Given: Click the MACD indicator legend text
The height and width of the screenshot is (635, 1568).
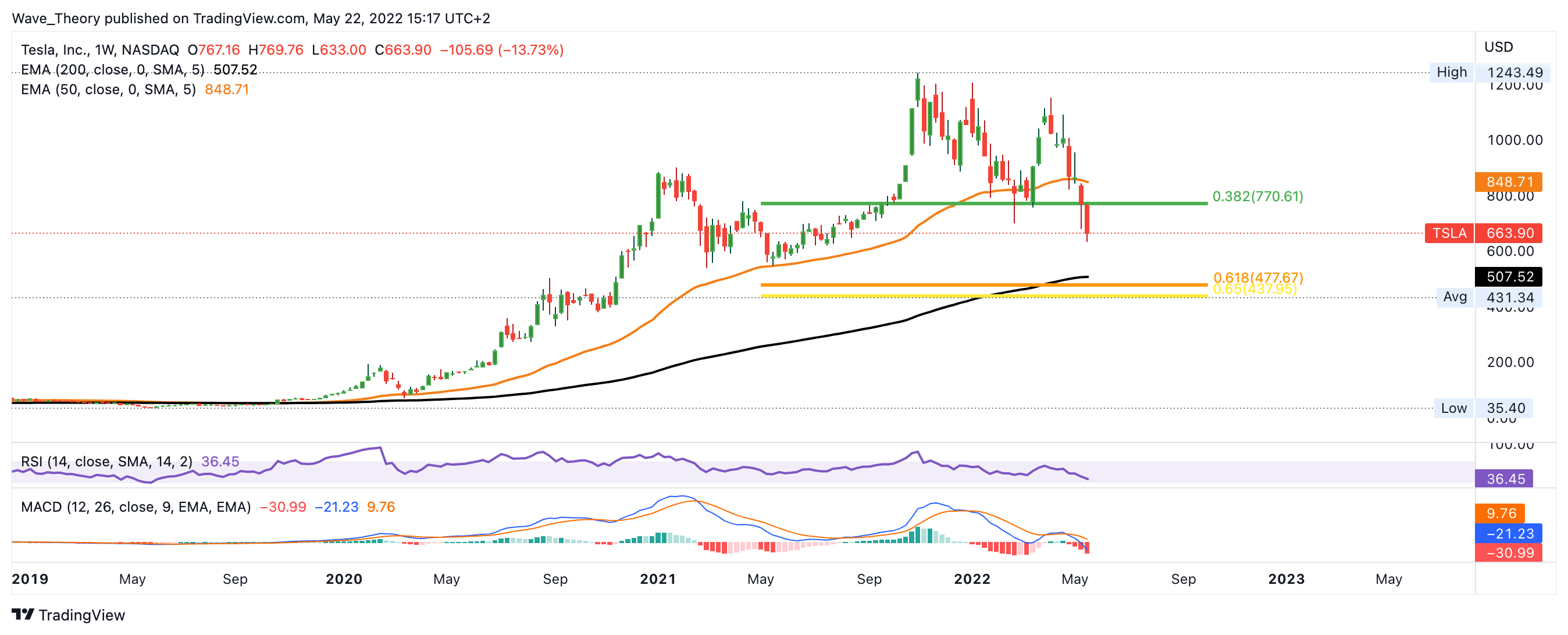Looking at the screenshot, I should (x=136, y=507).
